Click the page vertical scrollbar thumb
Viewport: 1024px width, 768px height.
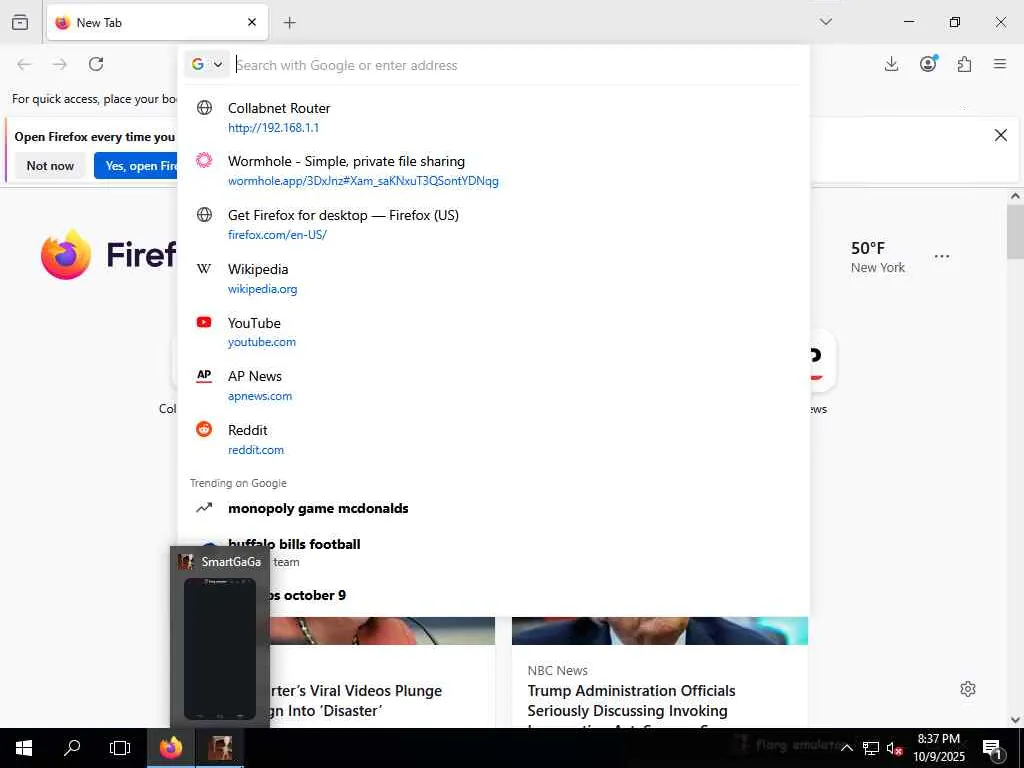1015,232
